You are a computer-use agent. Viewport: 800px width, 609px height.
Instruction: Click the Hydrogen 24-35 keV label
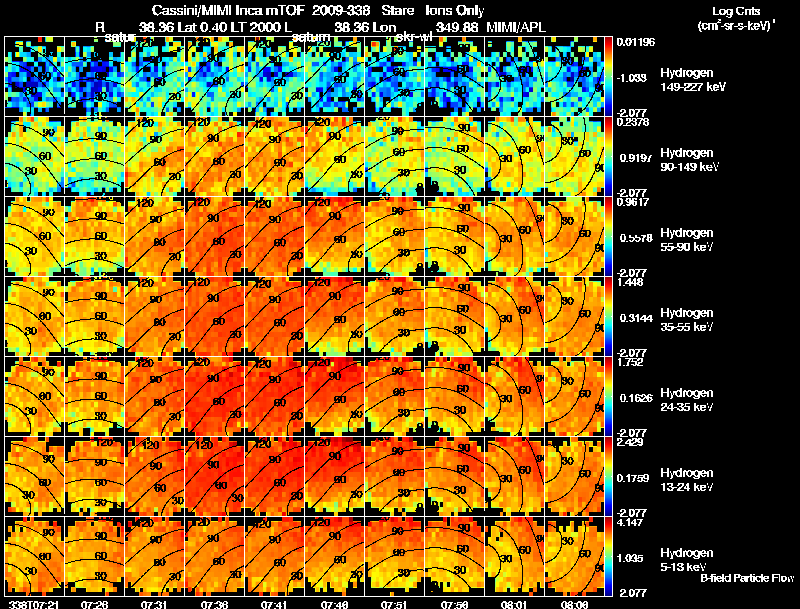(x=687, y=400)
